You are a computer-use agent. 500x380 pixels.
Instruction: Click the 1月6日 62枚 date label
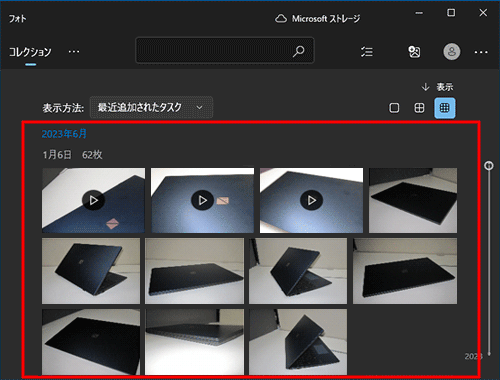(72, 155)
